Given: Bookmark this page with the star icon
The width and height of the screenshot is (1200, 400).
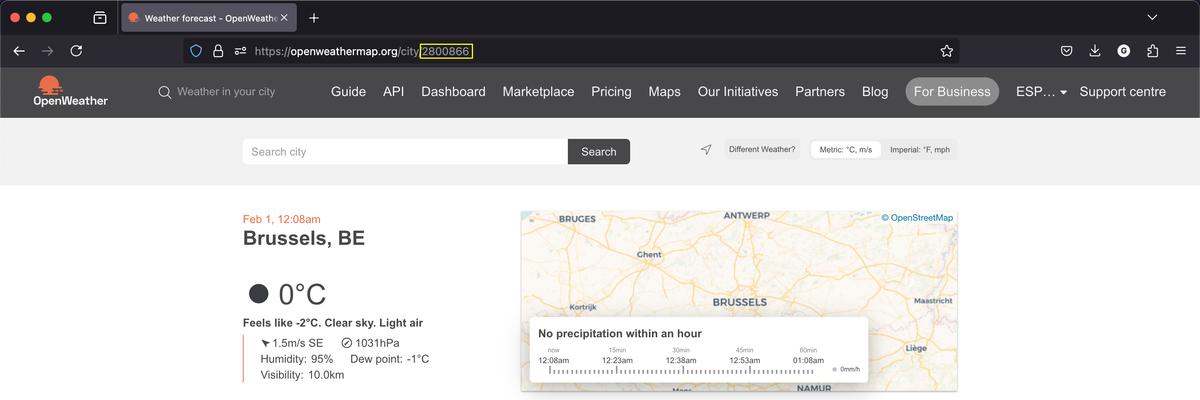Looking at the screenshot, I should tap(946, 51).
